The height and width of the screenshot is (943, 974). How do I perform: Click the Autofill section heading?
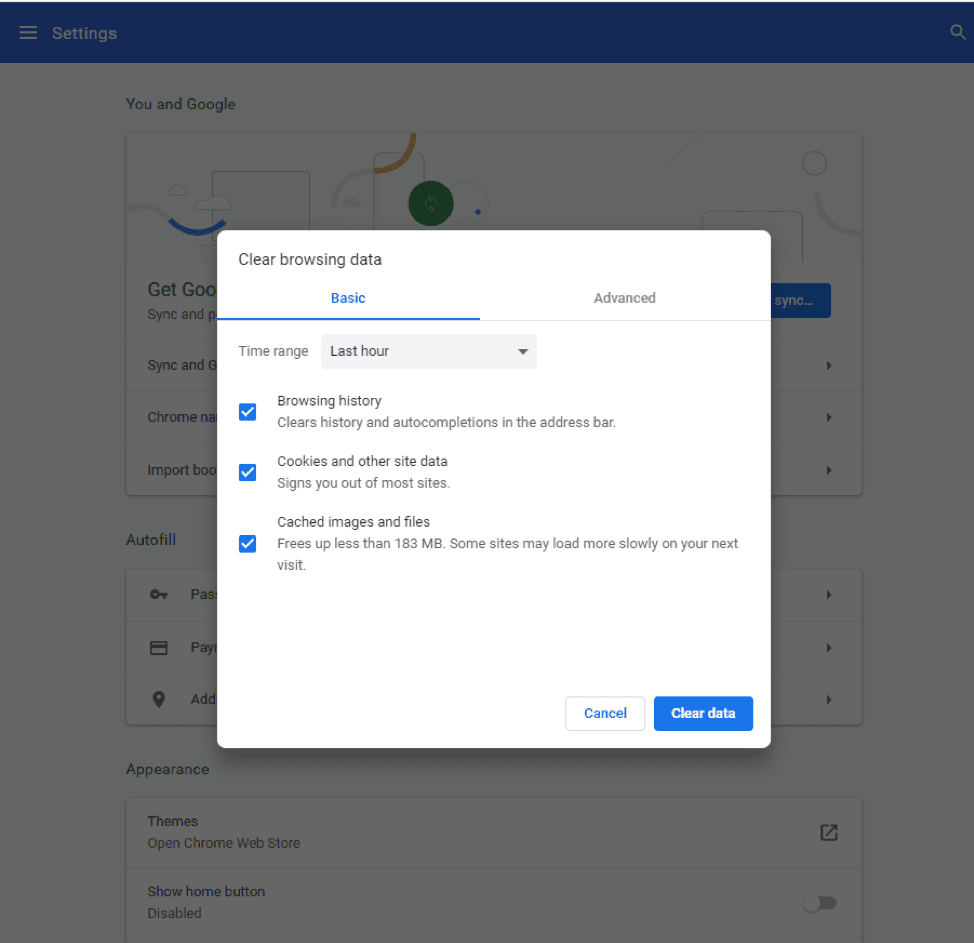[151, 540]
